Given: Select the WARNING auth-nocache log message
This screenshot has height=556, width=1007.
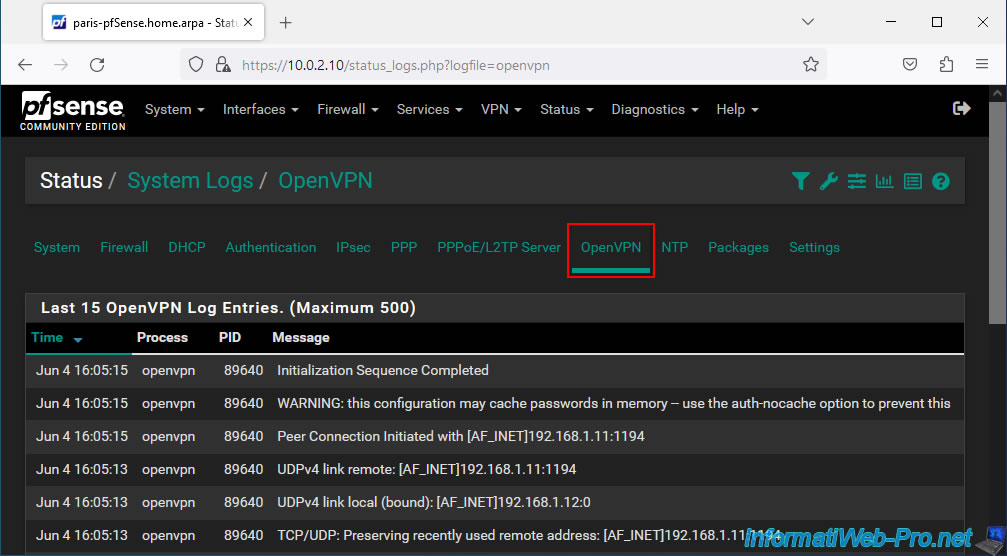Looking at the screenshot, I should pos(613,404).
